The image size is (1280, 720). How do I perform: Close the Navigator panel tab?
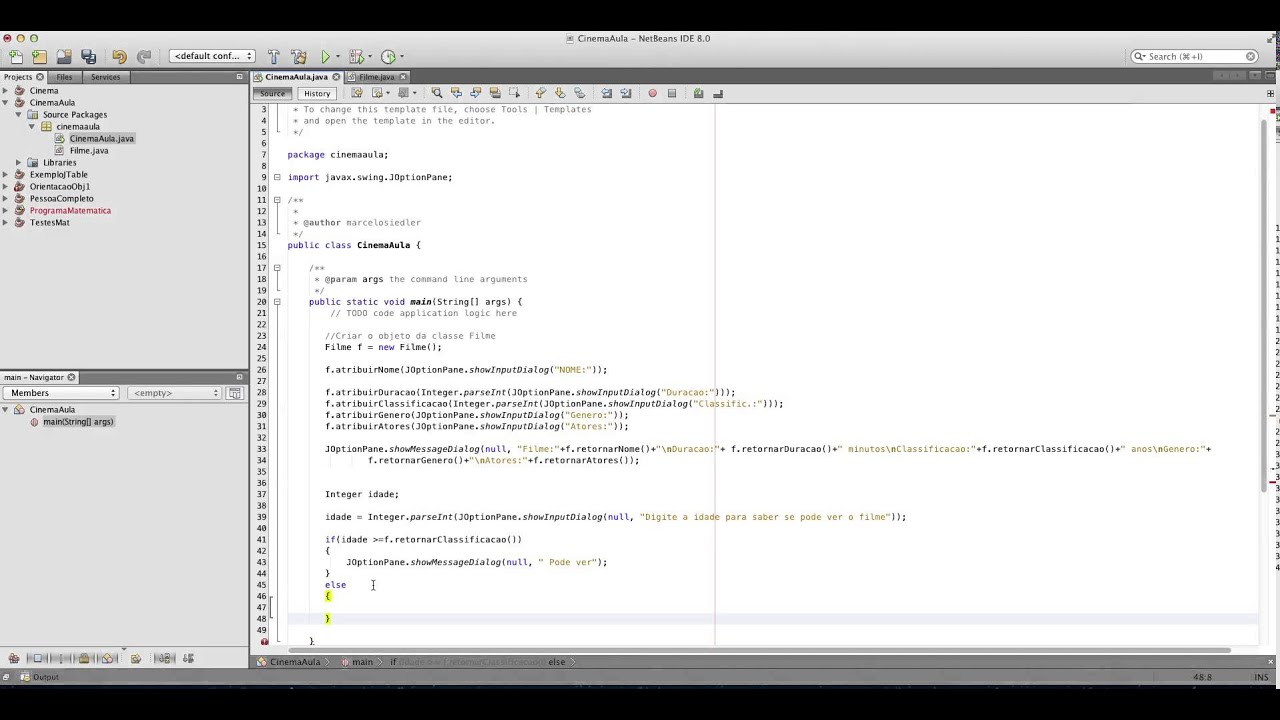[71, 377]
